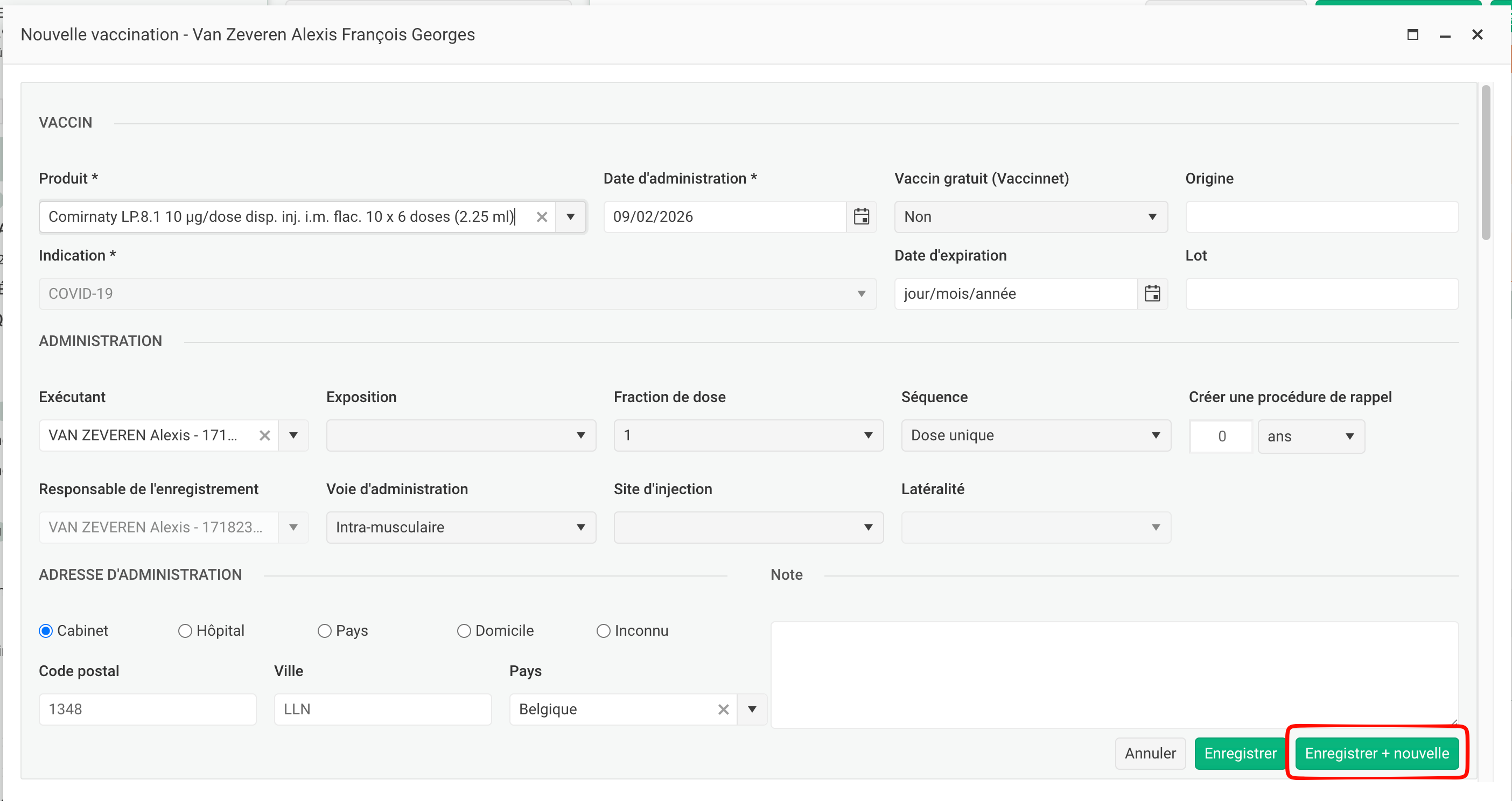Open the administration date calendar picker
The width and height of the screenshot is (1512, 801).
(861, 217)
